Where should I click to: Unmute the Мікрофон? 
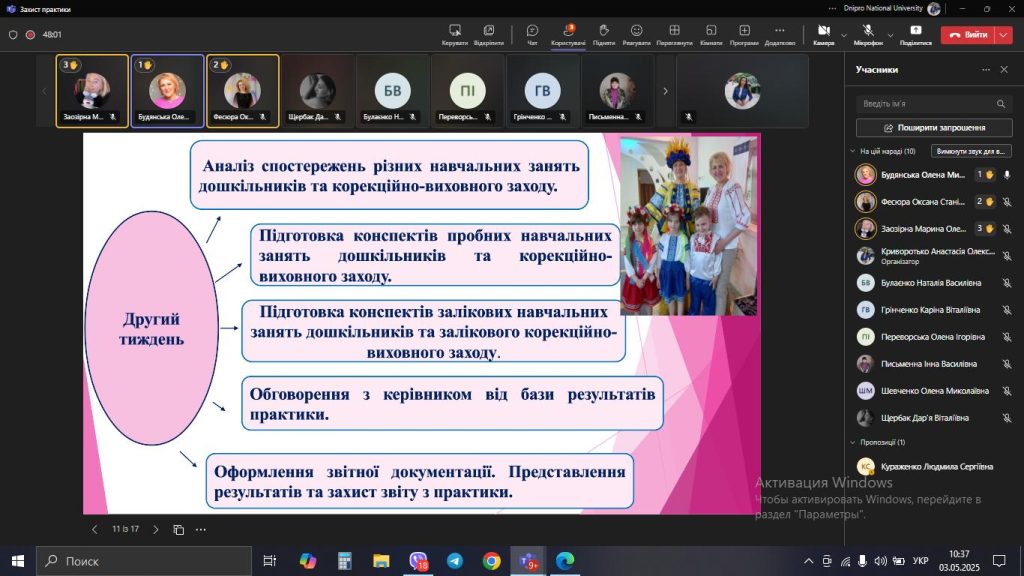(x=868, y=35)
